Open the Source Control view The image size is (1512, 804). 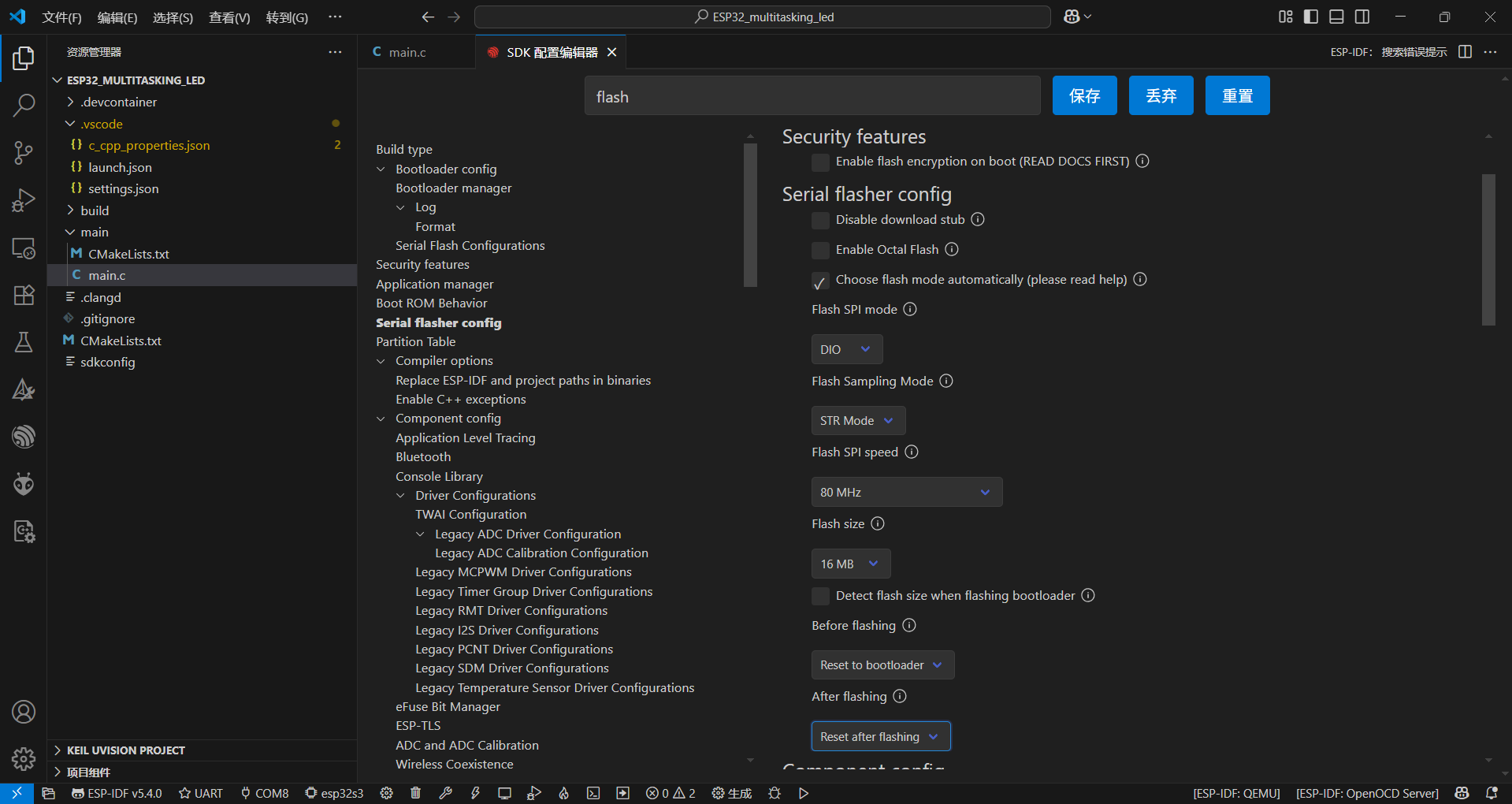click(24, 153)
